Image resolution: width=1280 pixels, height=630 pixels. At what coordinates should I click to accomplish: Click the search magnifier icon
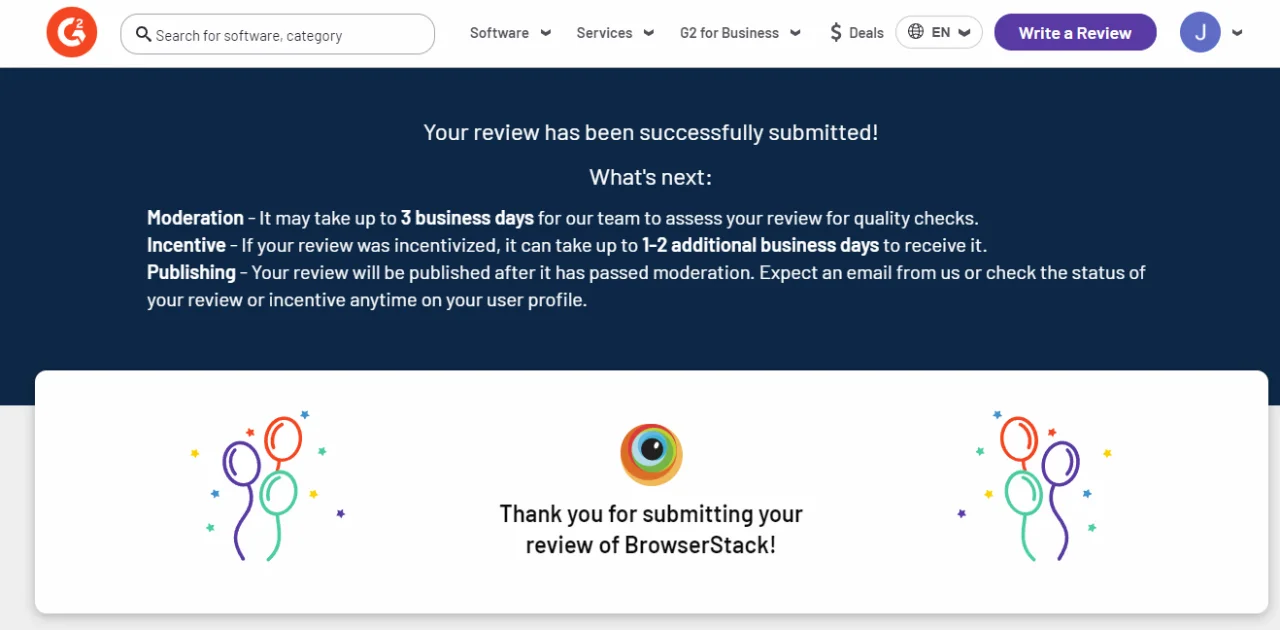click(x=143, y=34)
